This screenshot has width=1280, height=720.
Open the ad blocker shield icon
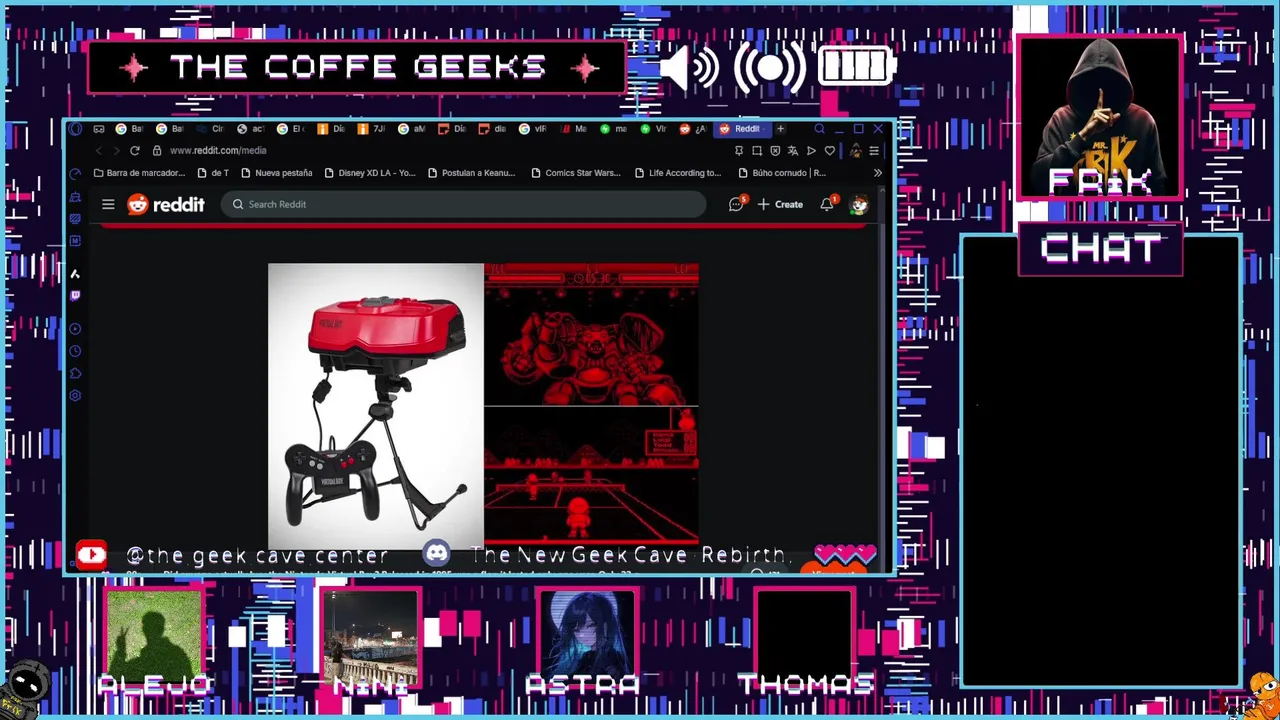pyautogui.click(x=775, y=151)
